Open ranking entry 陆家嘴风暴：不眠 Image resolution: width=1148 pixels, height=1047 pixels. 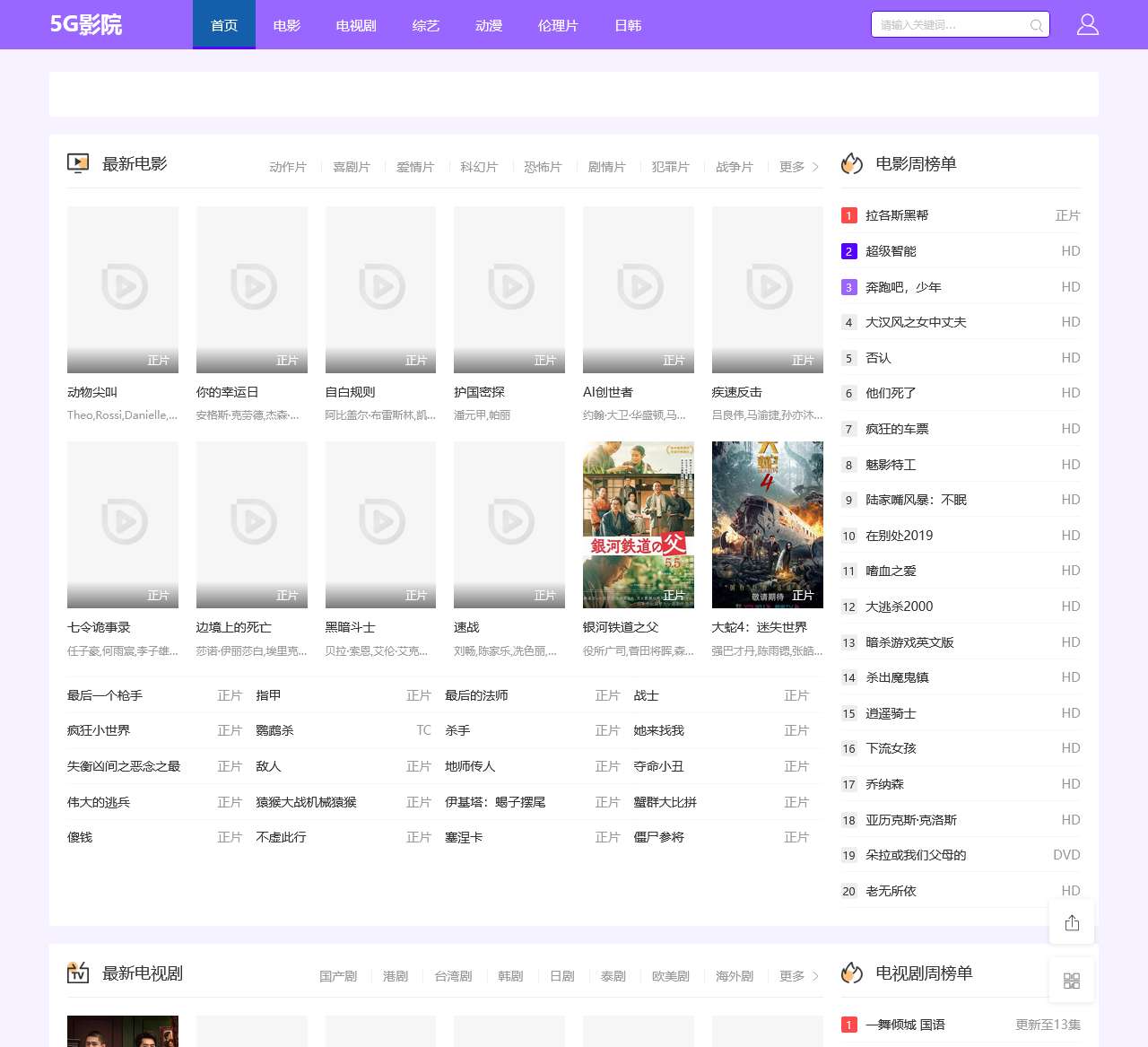click(916, 500)
